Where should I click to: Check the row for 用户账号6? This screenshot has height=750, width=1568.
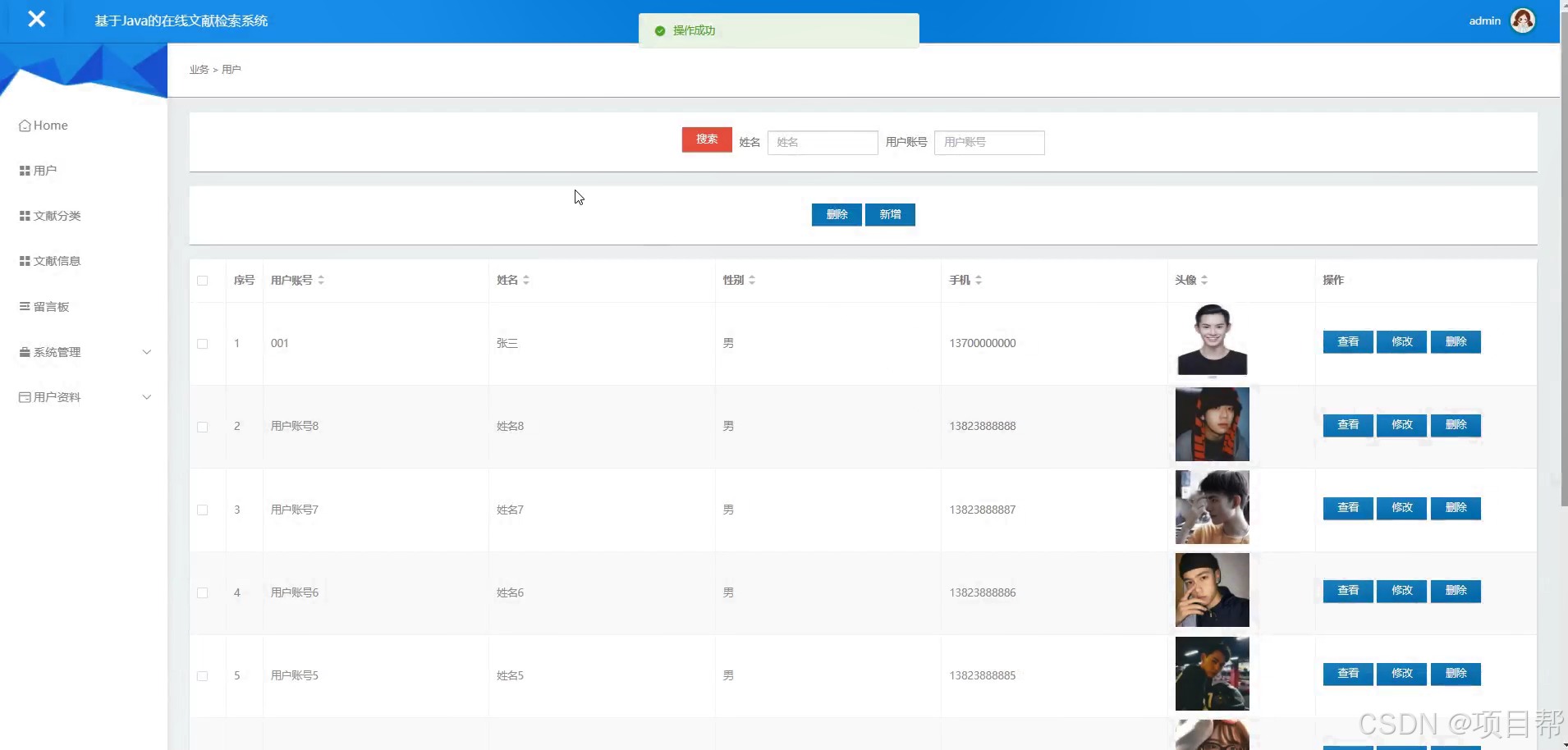(x=203, y=592)
